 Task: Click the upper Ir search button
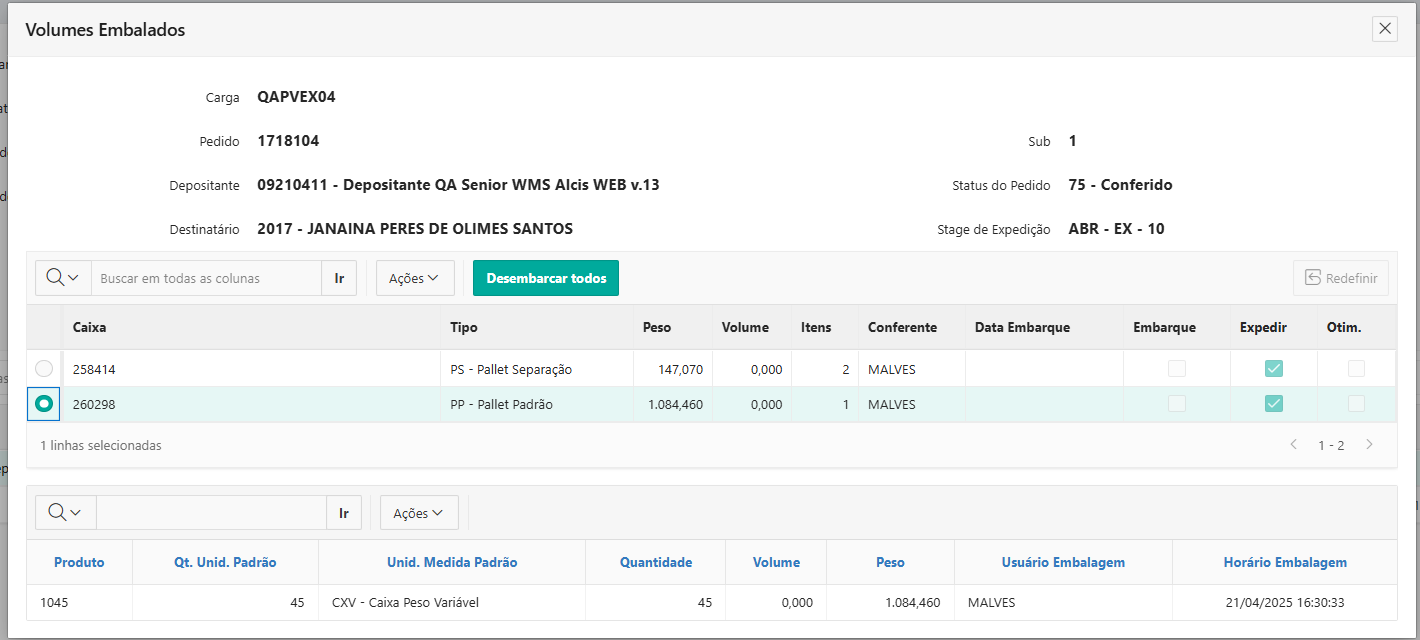(339, 278)
